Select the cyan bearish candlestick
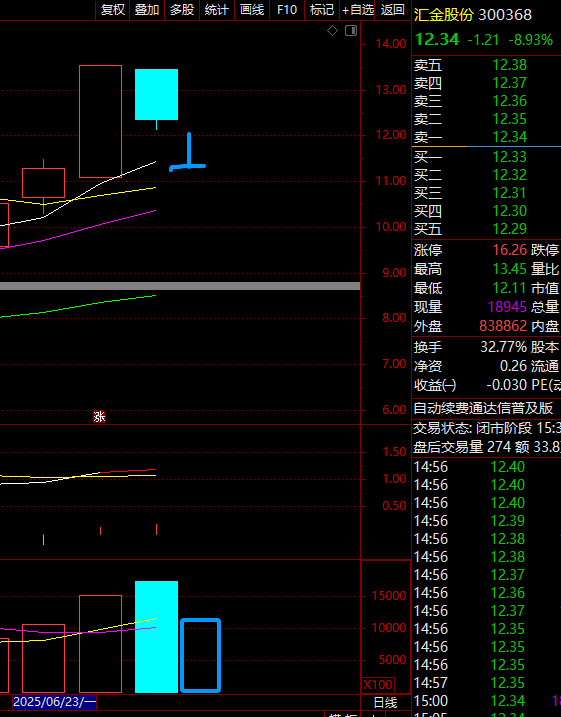Screen dimensions: 561x717 coord(156,95)
